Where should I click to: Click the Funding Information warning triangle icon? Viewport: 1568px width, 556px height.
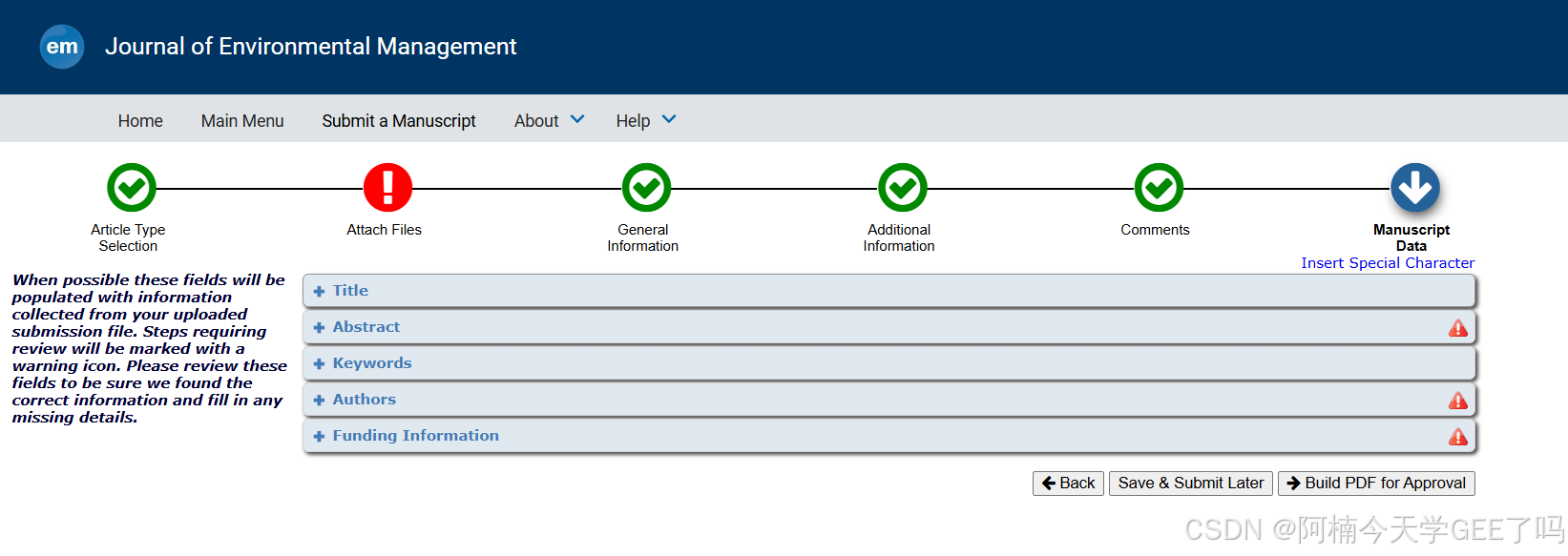click(x=1458, y=437)
